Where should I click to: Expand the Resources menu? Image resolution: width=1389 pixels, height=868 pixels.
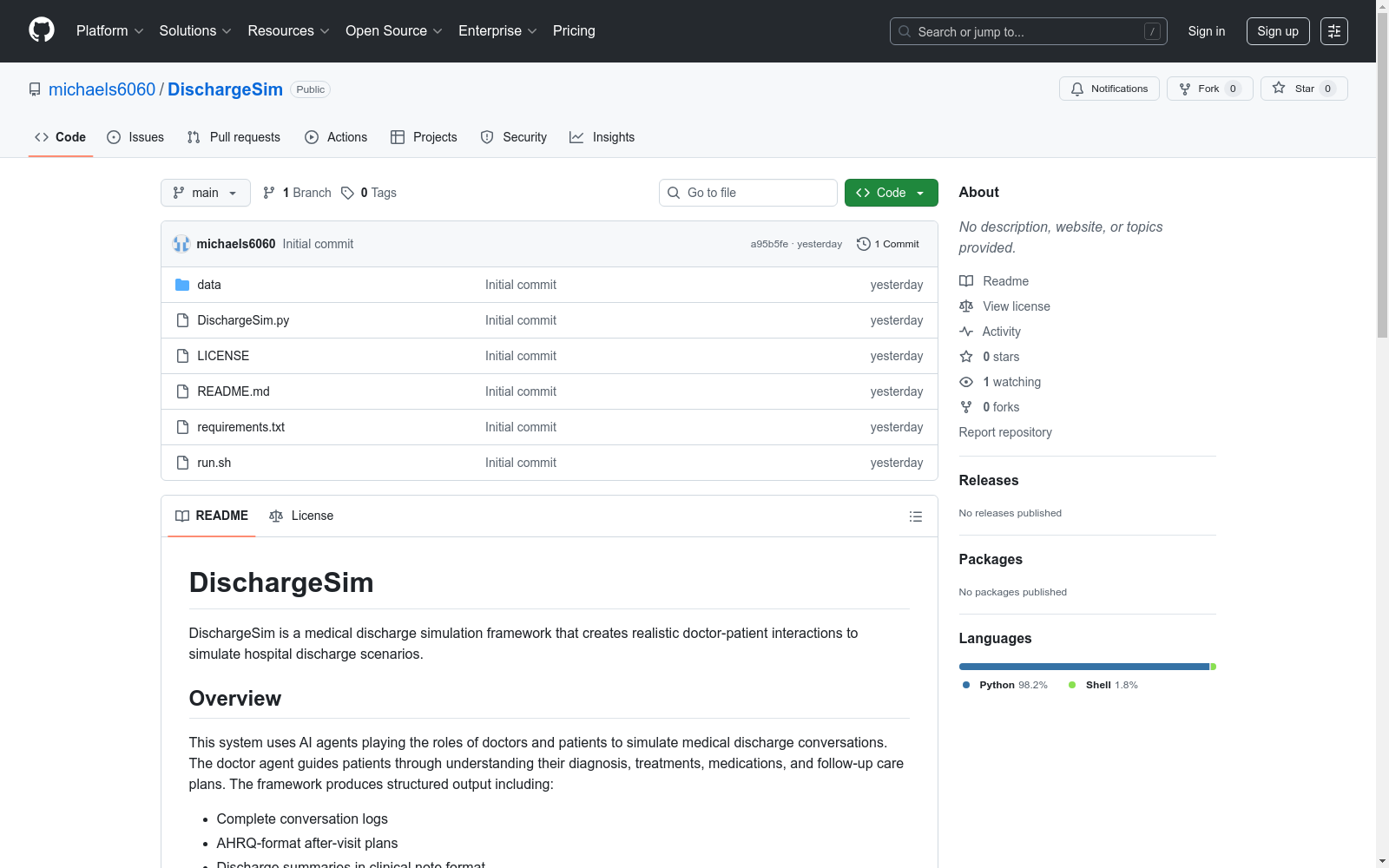tap(288, 31)
